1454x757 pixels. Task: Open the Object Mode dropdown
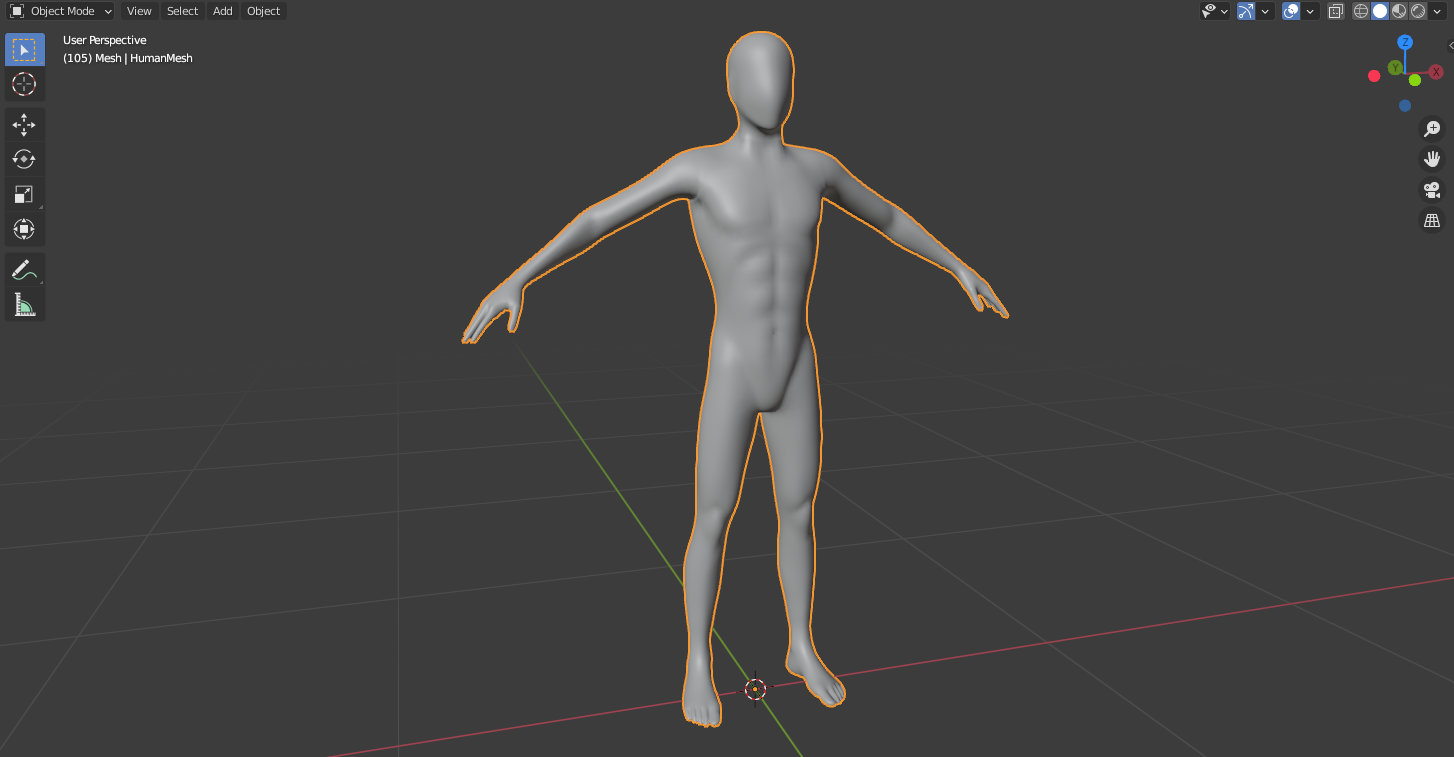61,11
